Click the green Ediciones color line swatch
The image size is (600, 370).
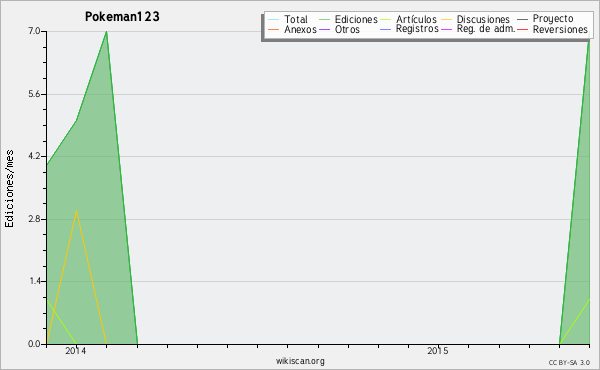click(324, 20)
